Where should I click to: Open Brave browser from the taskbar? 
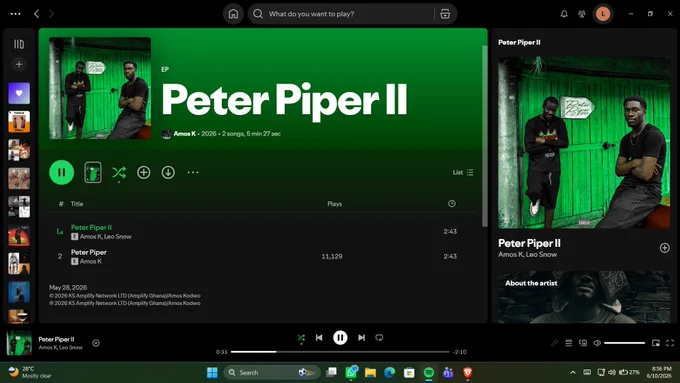tap(468, 372)
